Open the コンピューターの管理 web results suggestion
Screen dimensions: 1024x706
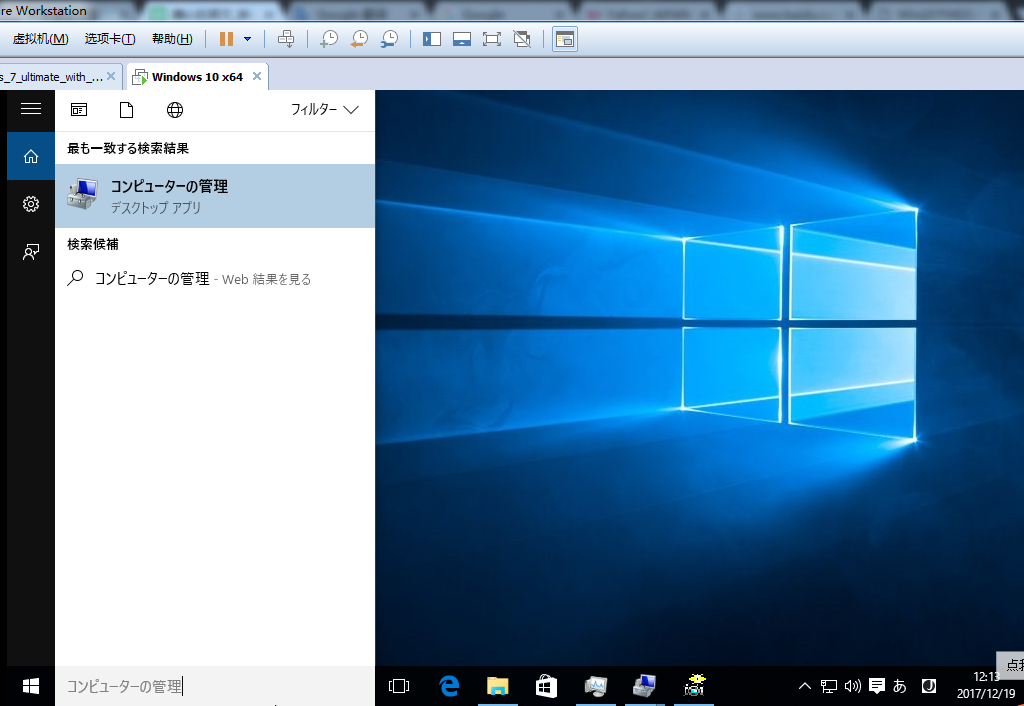tap(215, 279)
